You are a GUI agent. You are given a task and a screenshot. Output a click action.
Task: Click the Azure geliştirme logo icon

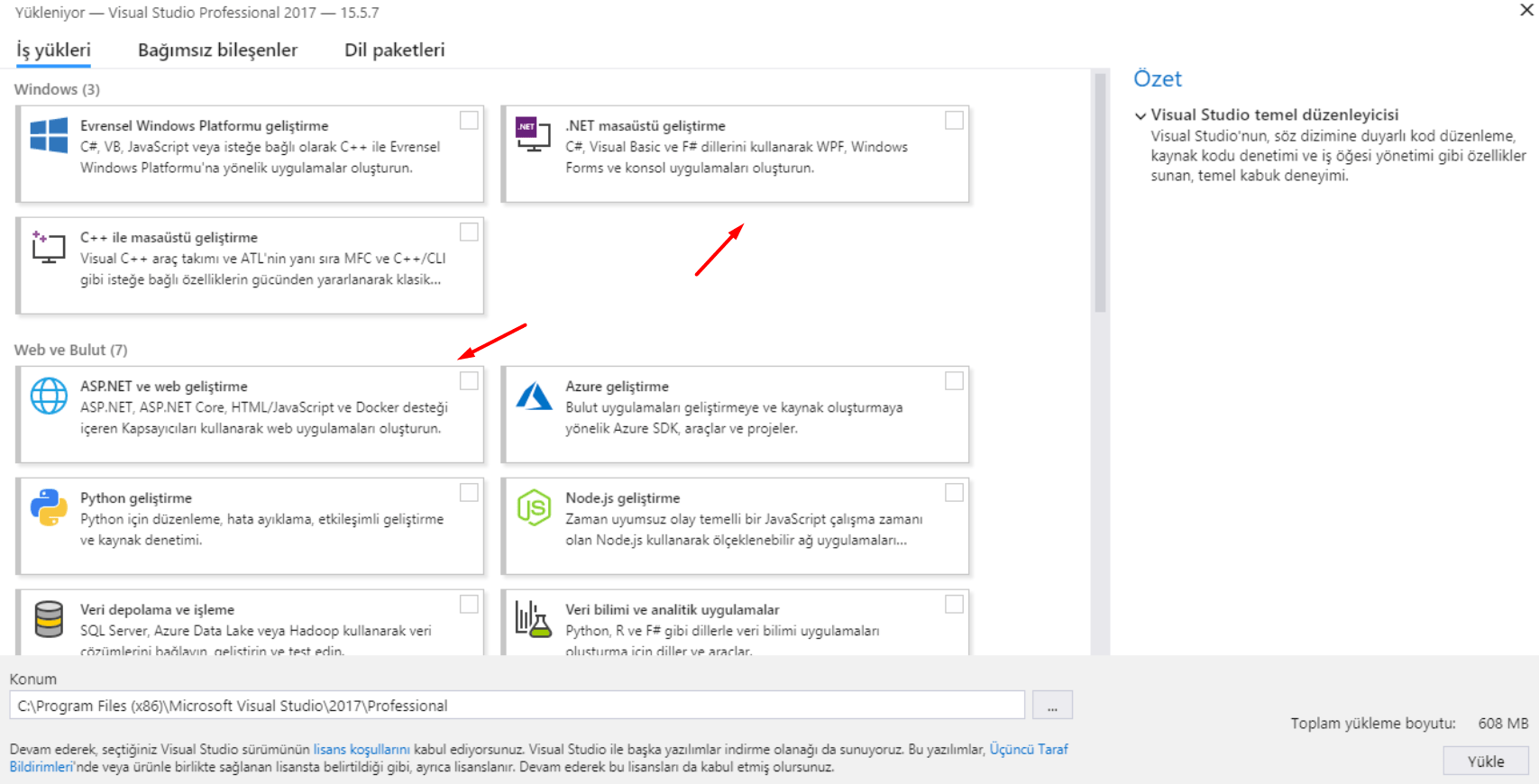coord(534,396)
